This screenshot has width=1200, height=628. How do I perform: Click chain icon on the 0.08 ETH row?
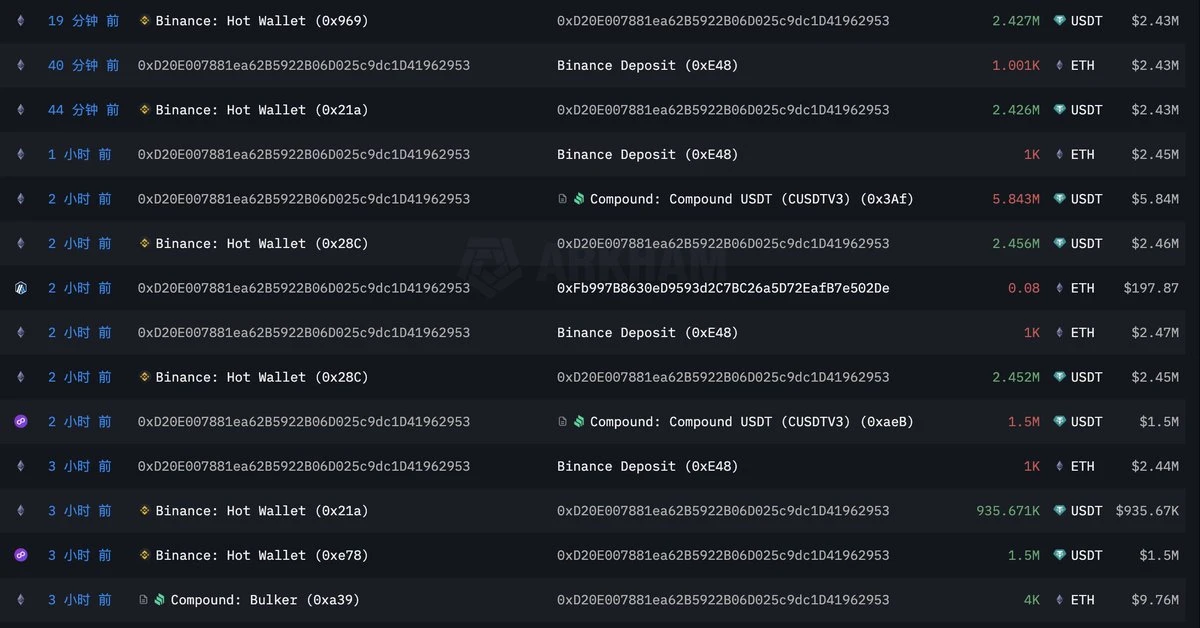21,288
